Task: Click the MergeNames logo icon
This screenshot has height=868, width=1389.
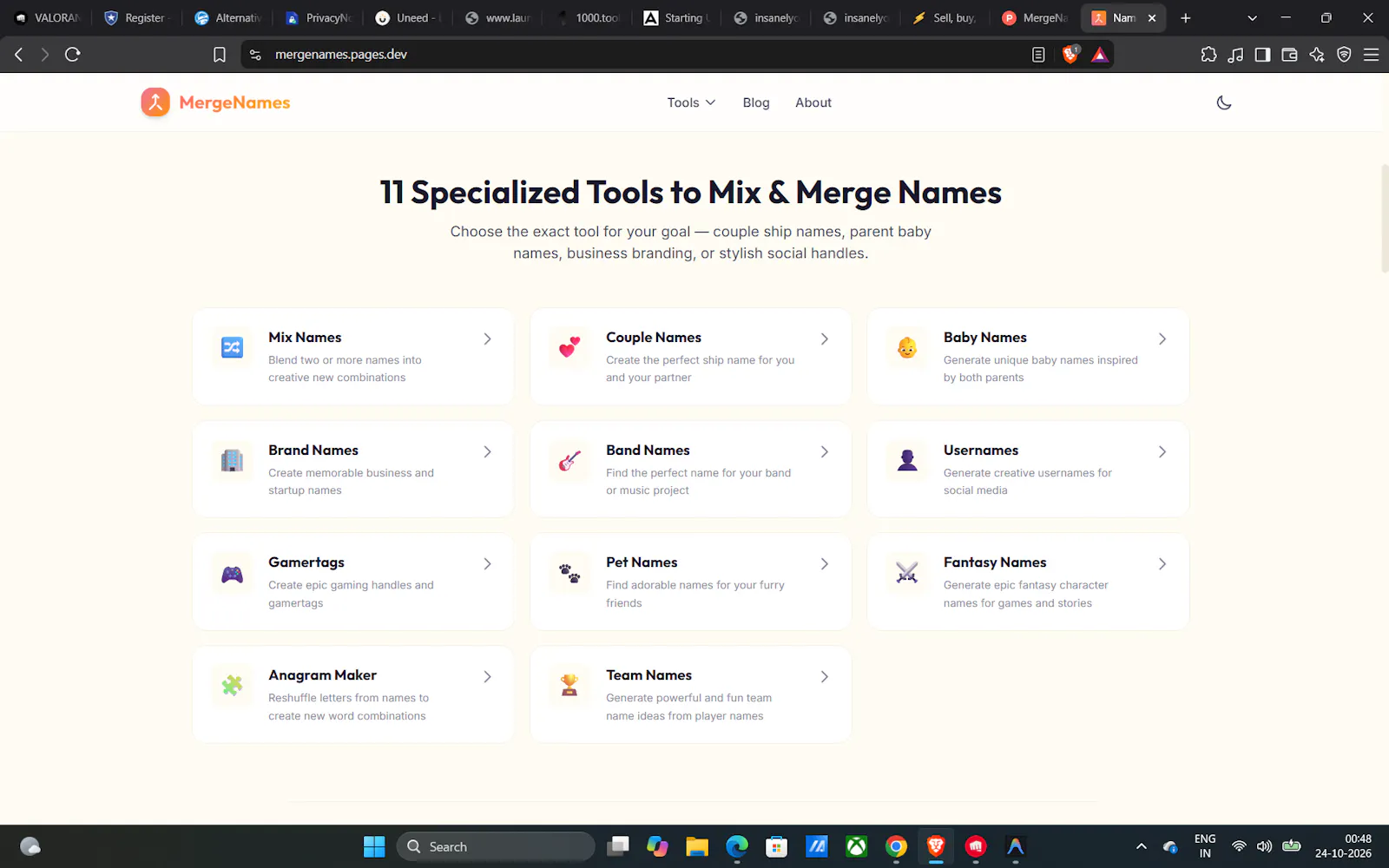Action: click(x=155, y=102)
